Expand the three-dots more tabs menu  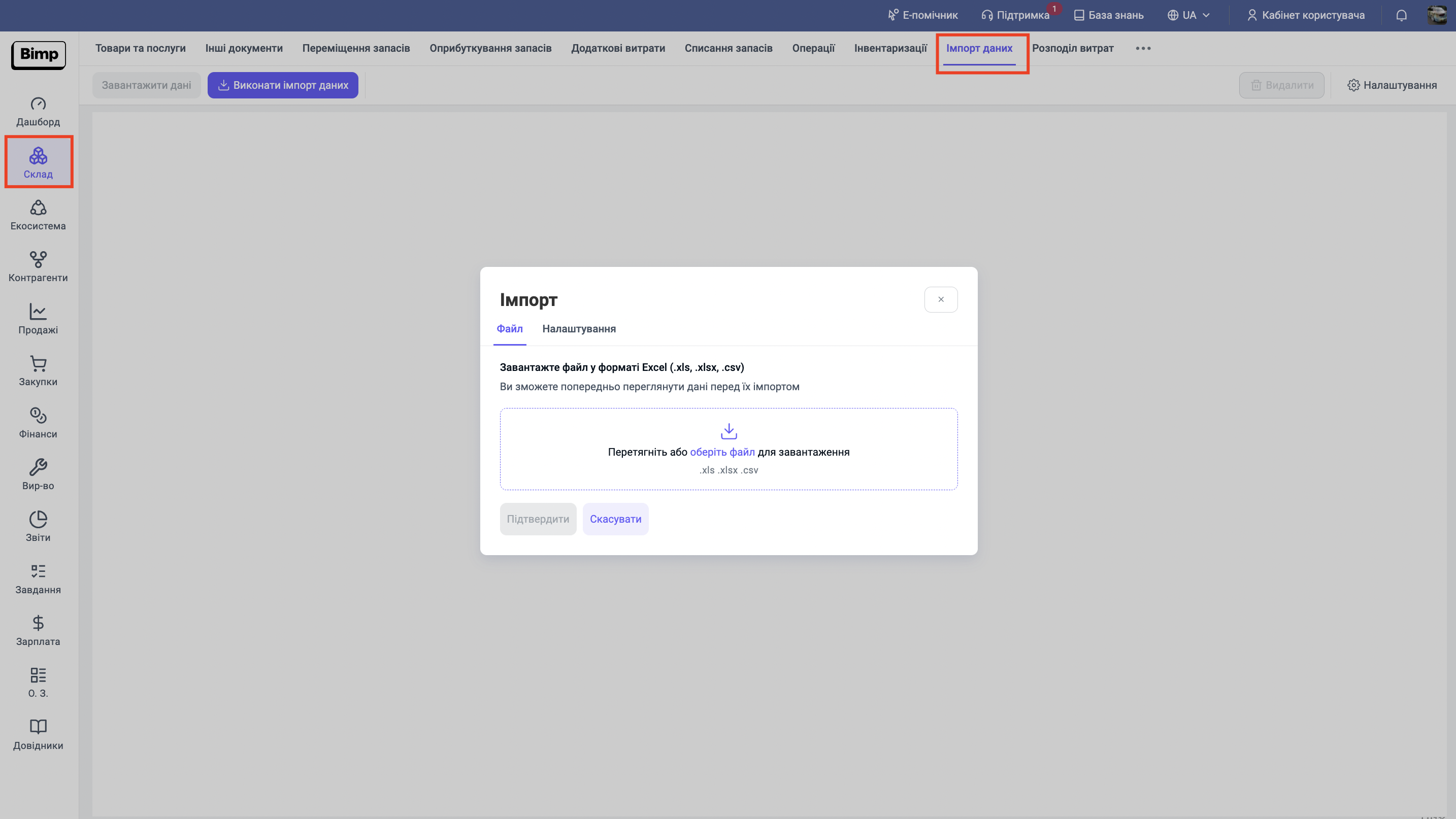(1143, 49)
